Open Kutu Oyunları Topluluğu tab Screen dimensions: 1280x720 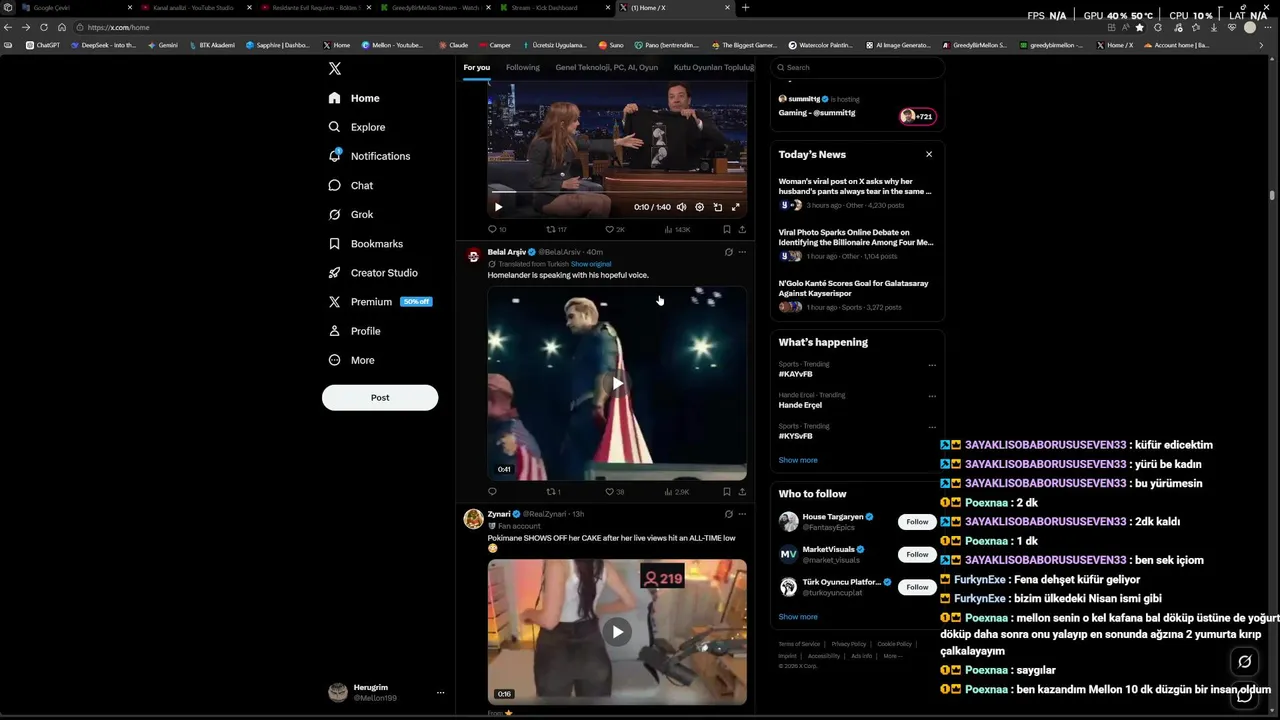[x=713, y=67]
